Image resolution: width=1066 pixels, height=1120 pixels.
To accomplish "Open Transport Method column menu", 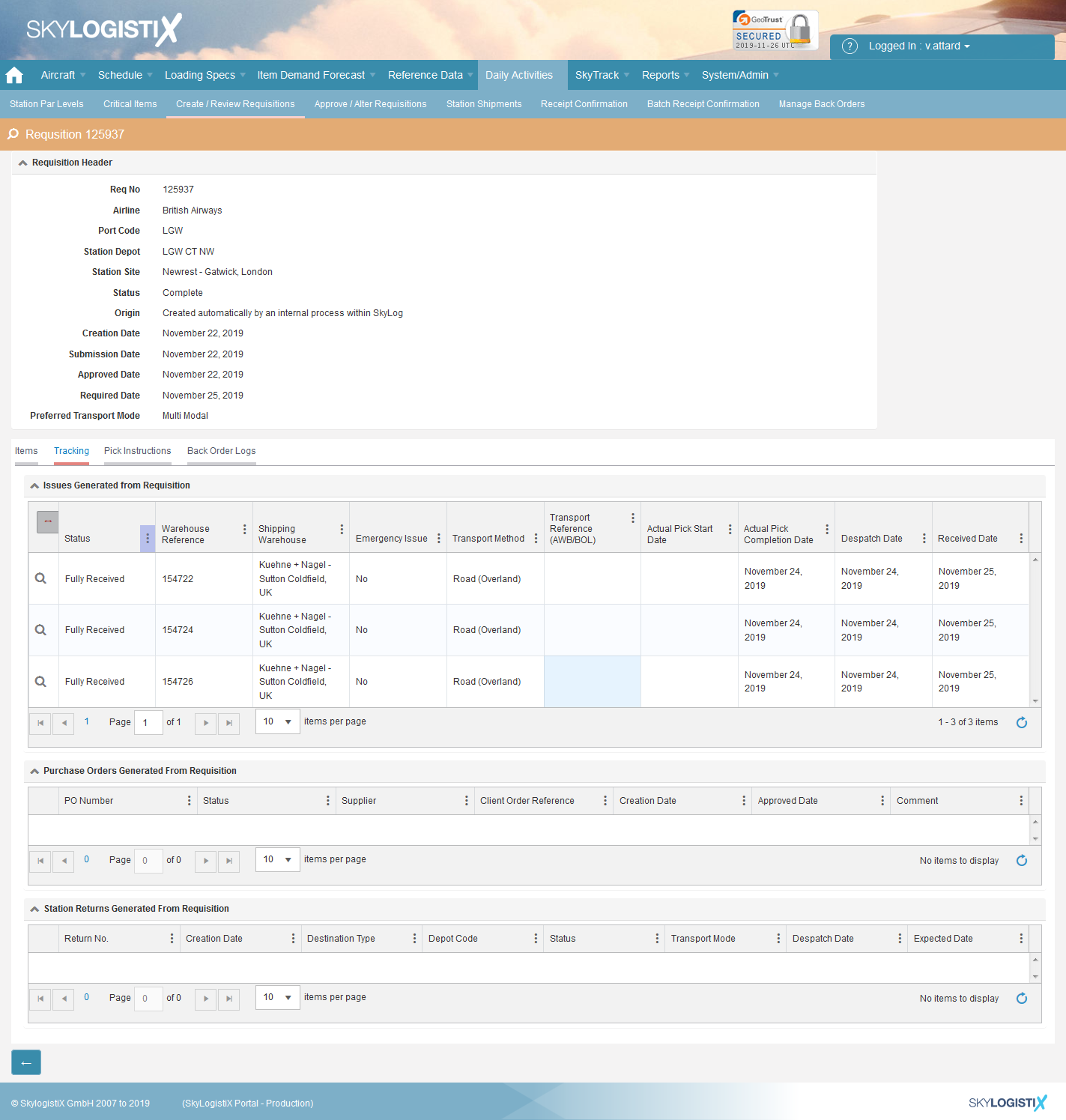I will click(536, 539).
